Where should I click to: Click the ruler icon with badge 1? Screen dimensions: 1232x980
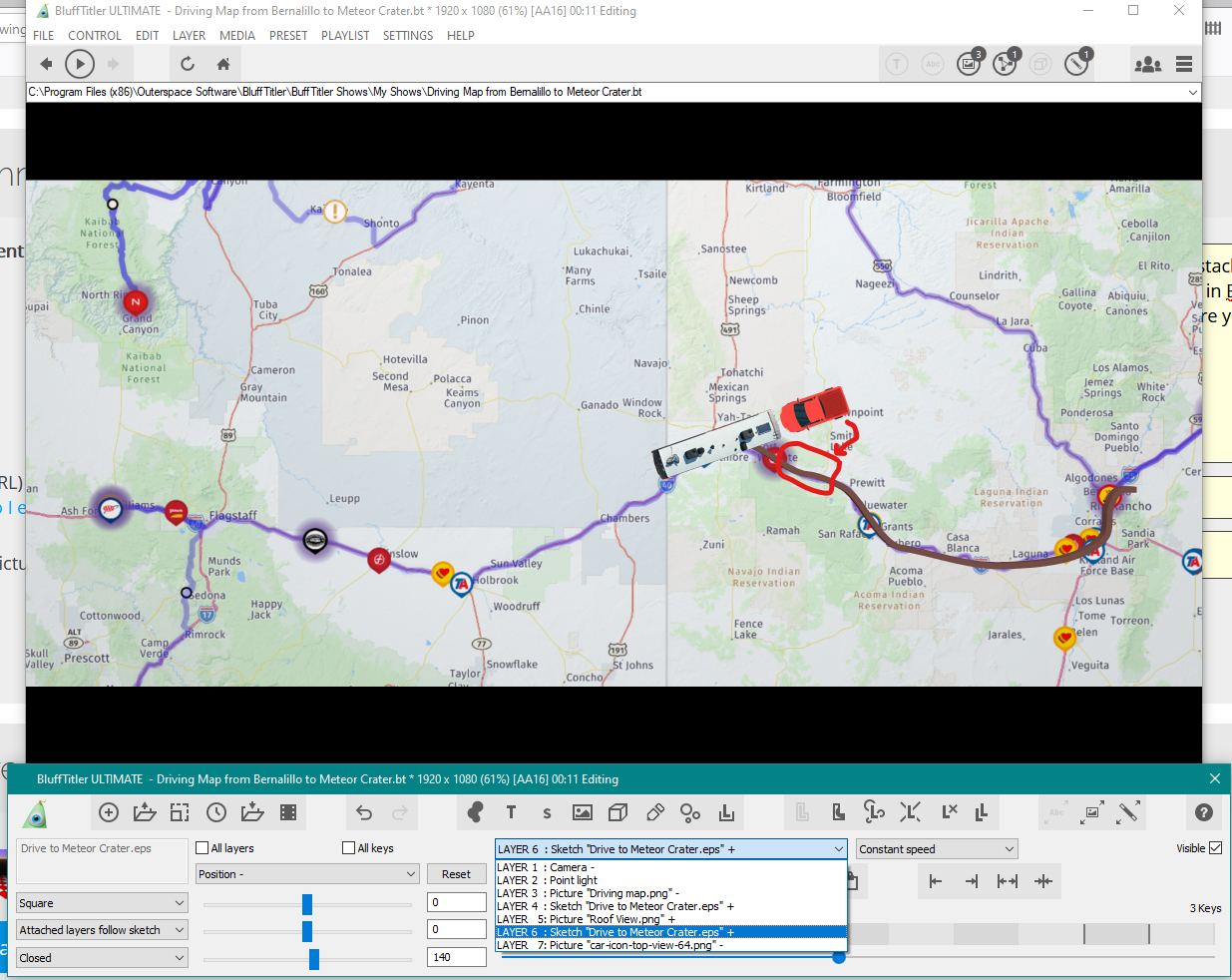pyautogui.click(x=1076, y=64)
